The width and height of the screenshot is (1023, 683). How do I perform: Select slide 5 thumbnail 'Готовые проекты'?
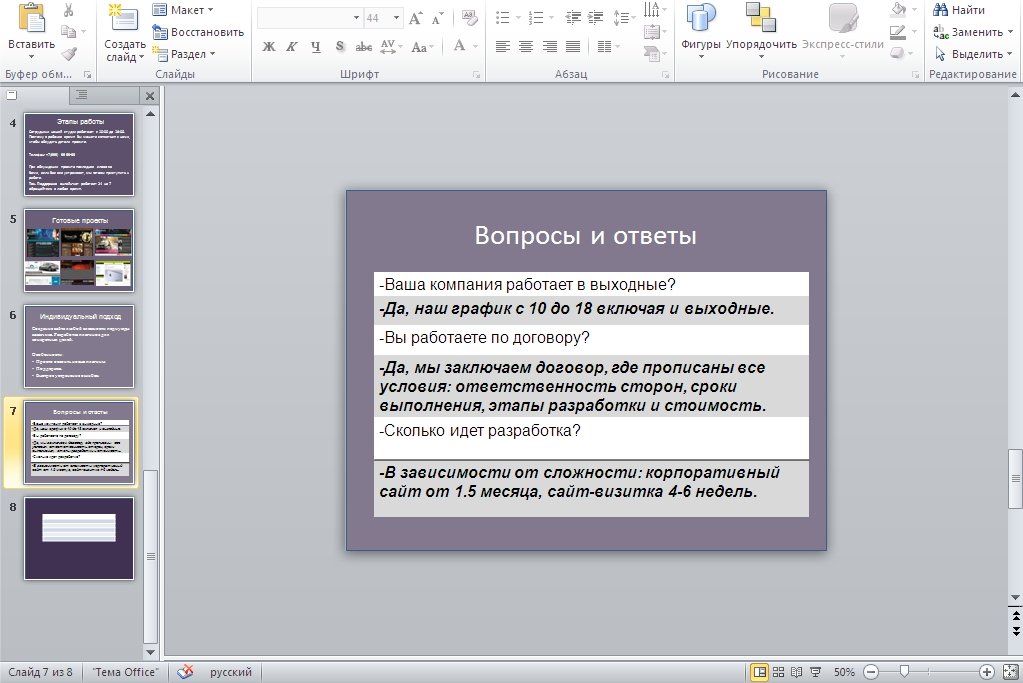click(79, 250)
